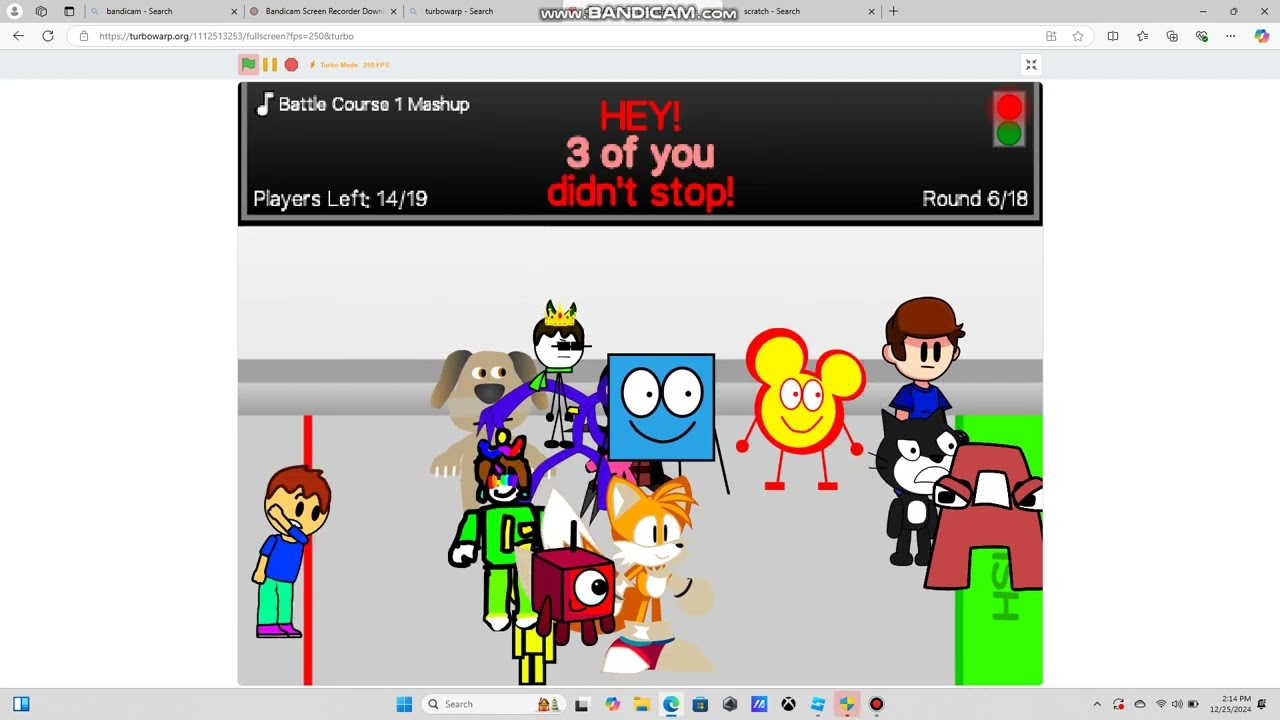Open the Bandicam recorder taskbar icon
Viewport: 1280px width, 720px height.
pyautogui.click(x=876, y=704)
